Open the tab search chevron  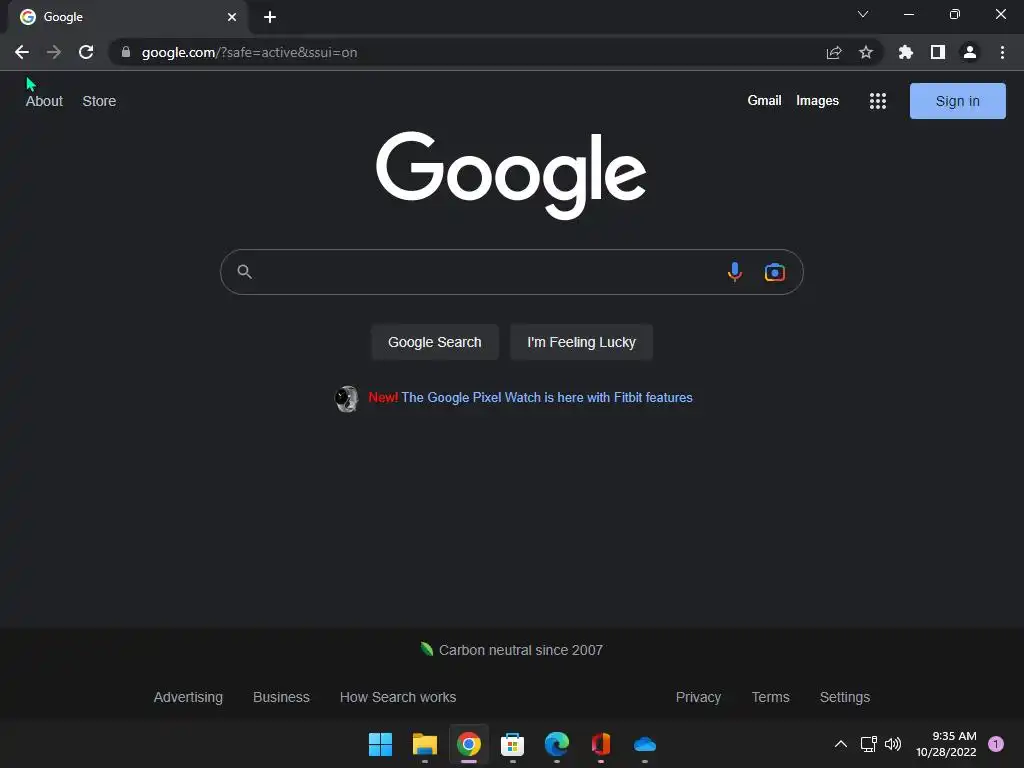[x=863, y=14]
